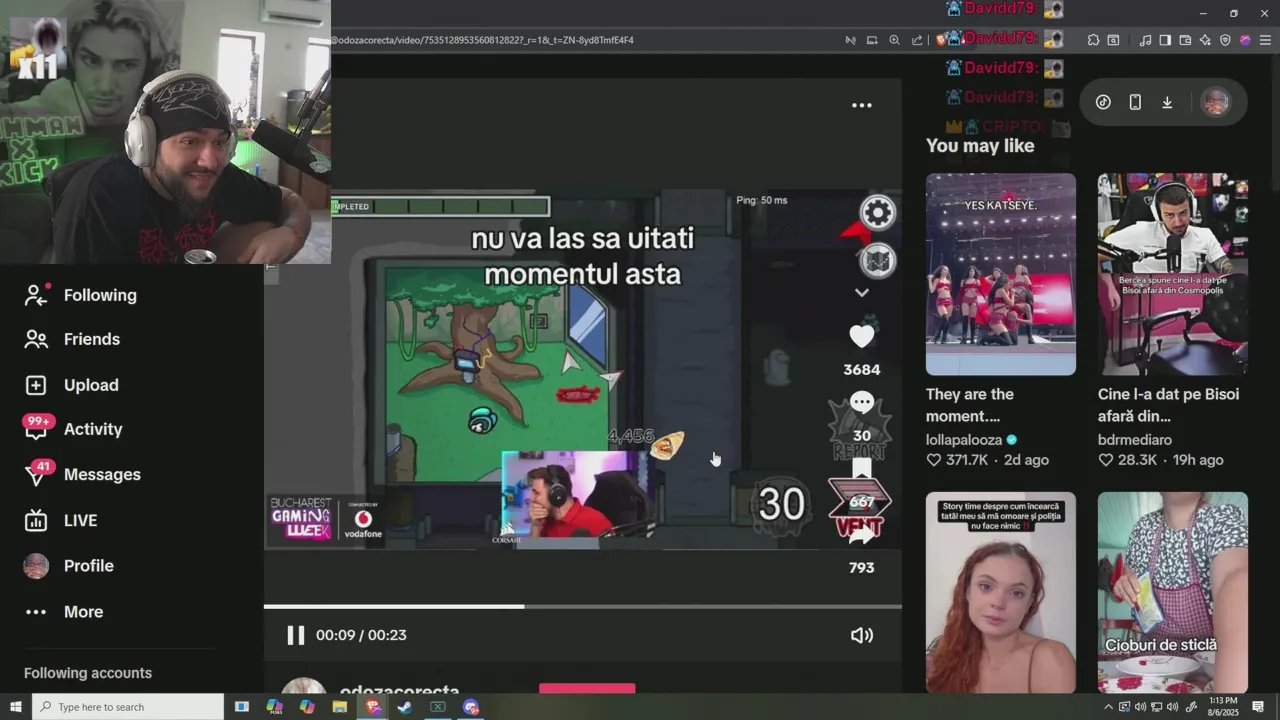Click the browser address bar URL
Image resolution: width=1280 pixels, height=720 pixels.
483,40
